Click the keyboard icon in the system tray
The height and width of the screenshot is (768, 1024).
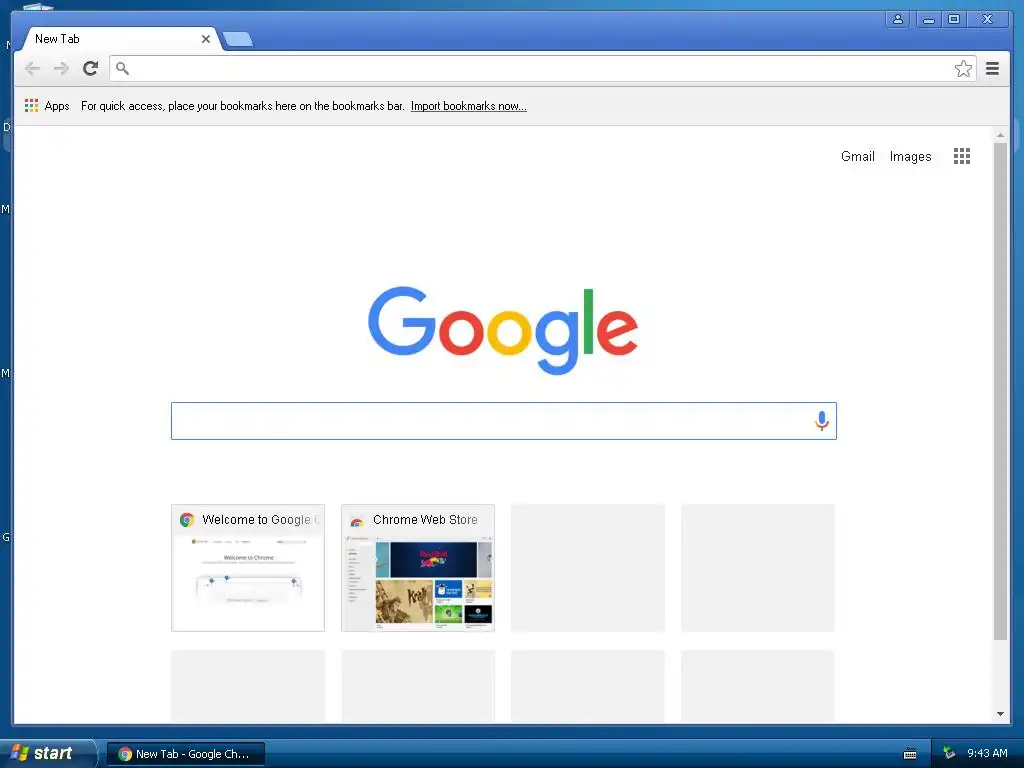coord(910,754)
